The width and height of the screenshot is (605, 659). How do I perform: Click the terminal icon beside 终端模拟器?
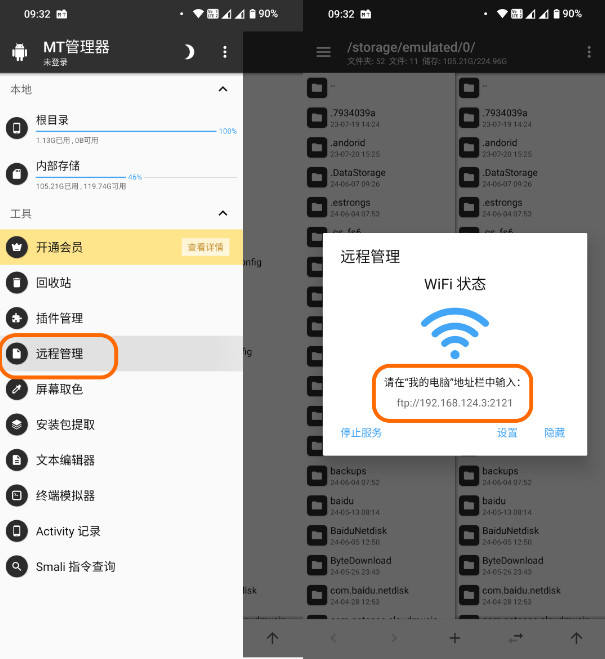coord(17,496)
